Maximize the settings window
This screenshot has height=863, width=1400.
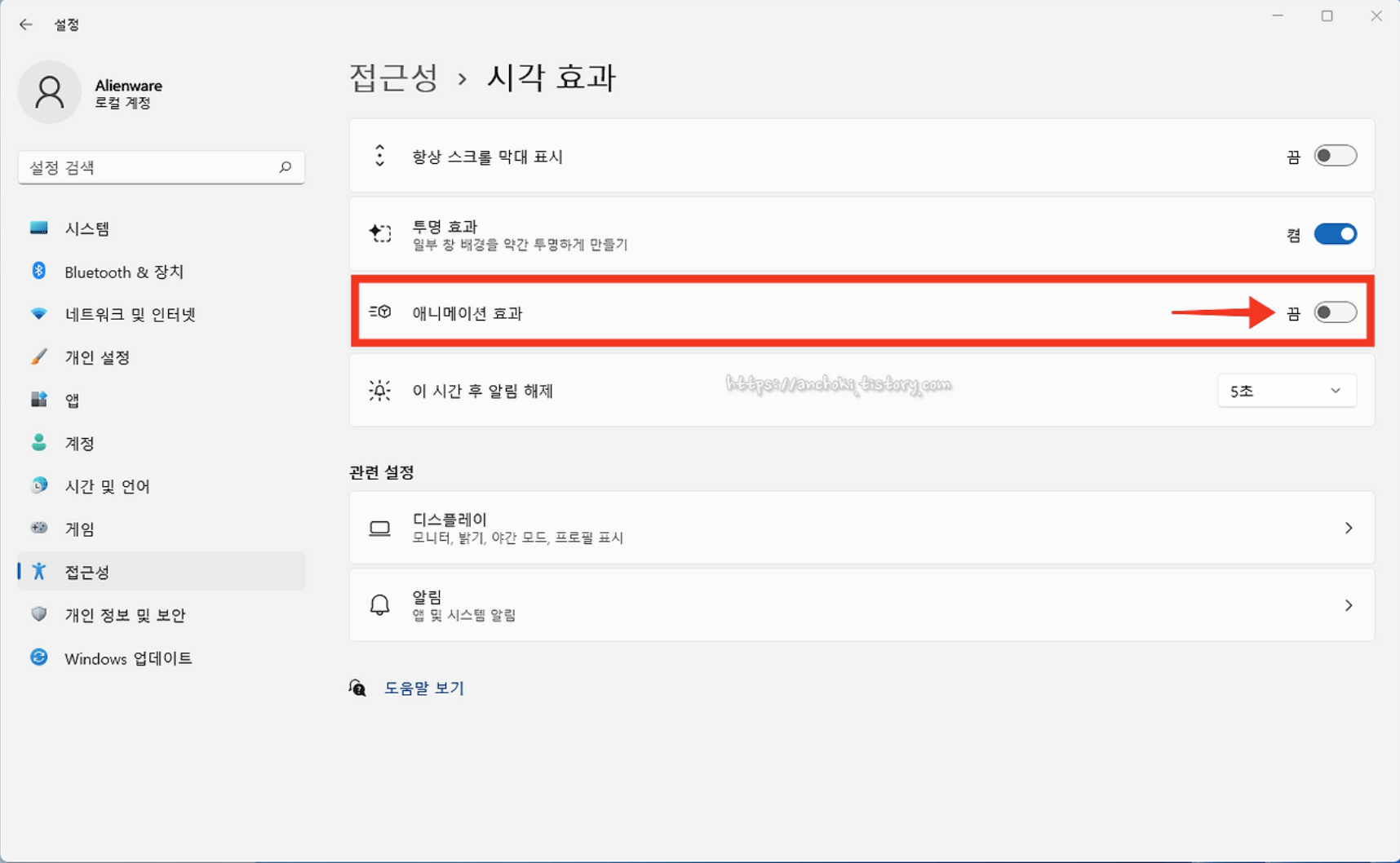coord(1327,15)
